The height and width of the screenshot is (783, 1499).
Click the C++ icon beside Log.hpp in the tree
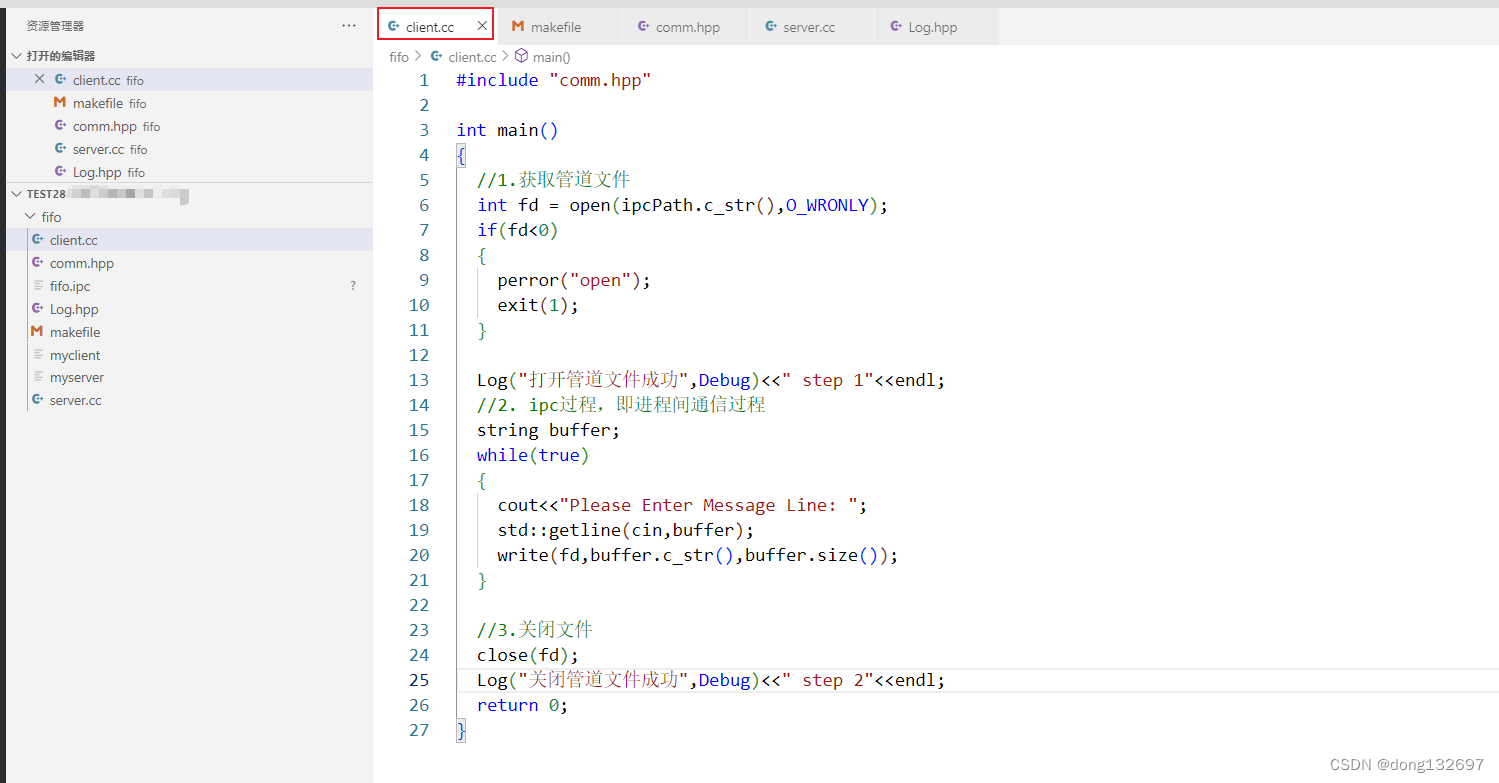(38, 309)
